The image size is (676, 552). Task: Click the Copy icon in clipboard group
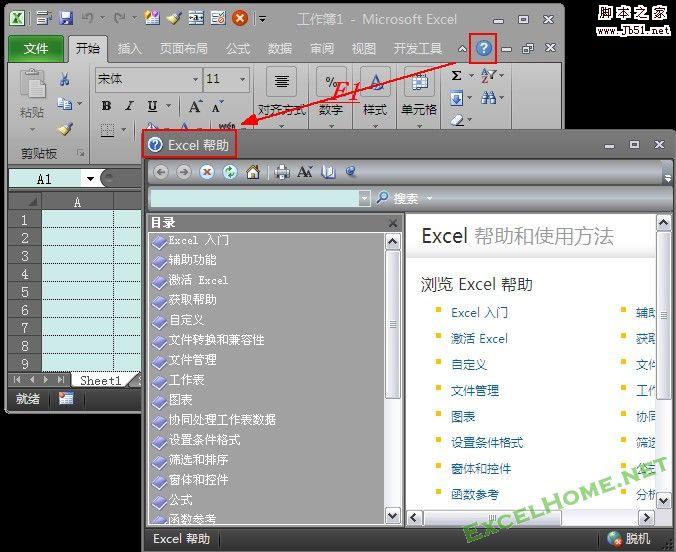click(65, 104)
